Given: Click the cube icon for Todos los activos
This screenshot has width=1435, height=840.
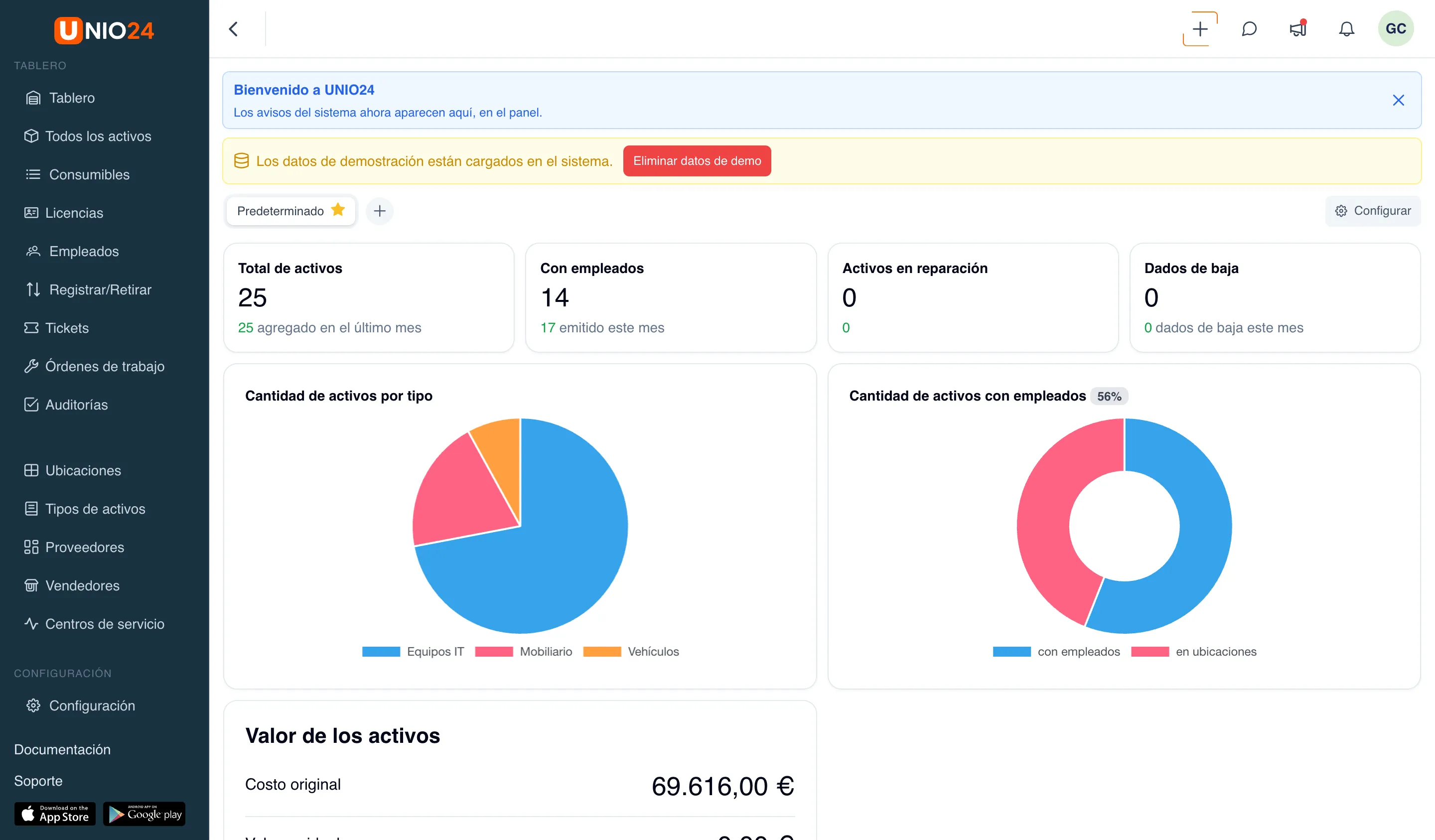Looking at the screenshot, I should tap(31, 136).
